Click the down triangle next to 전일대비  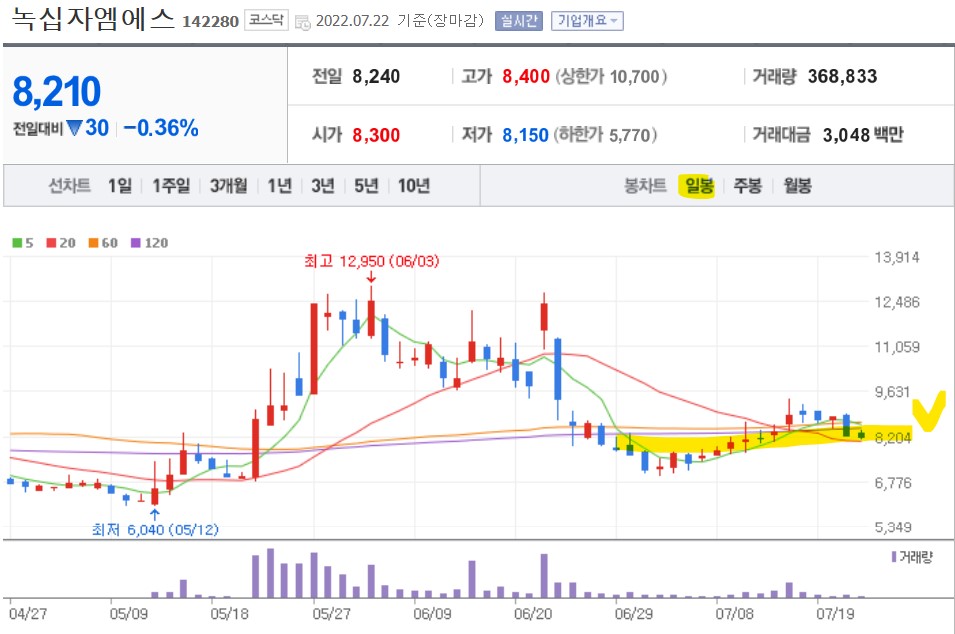[x=74, y=128]
